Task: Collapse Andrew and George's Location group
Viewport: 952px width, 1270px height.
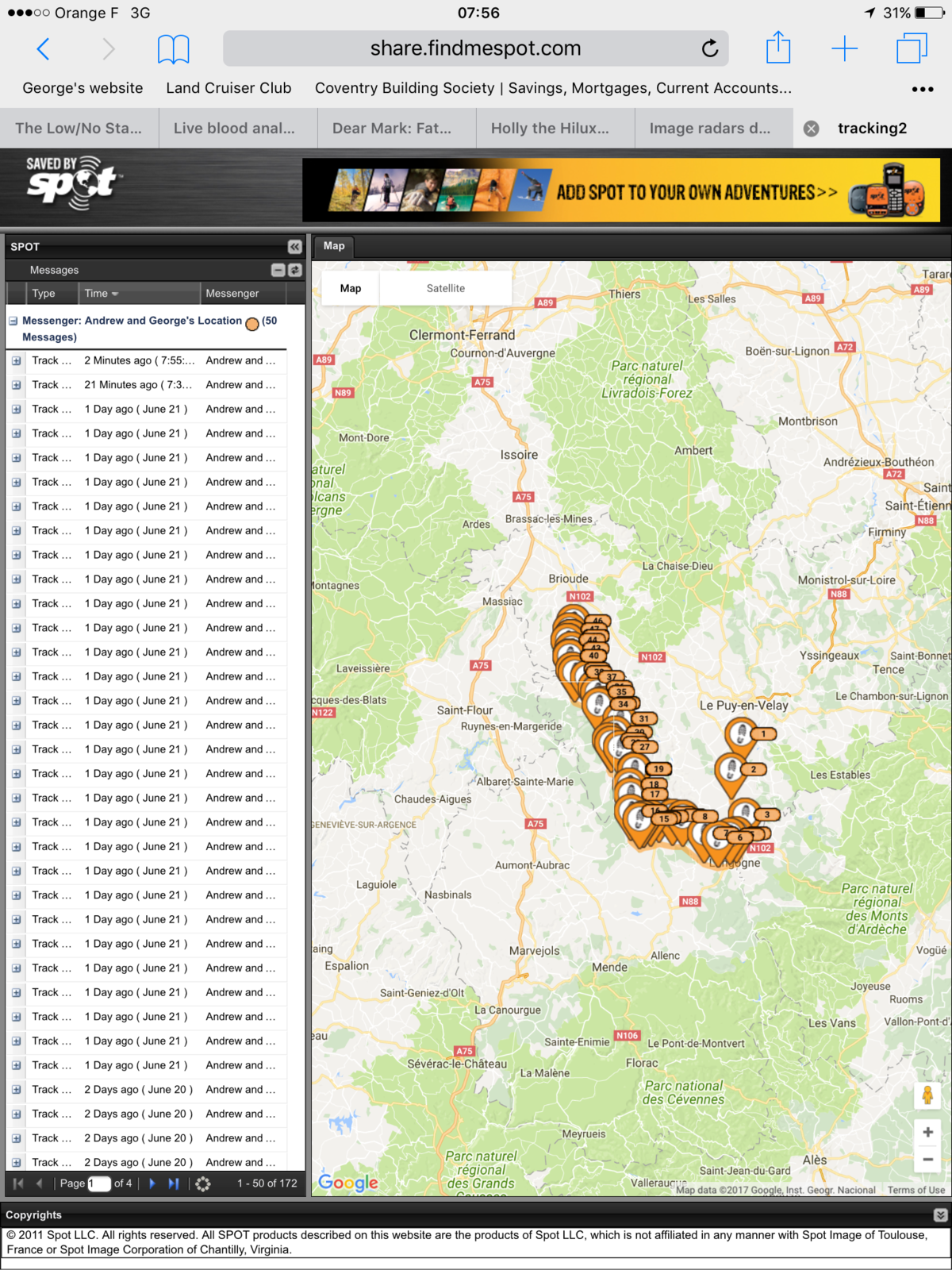Action: [13, 321]
